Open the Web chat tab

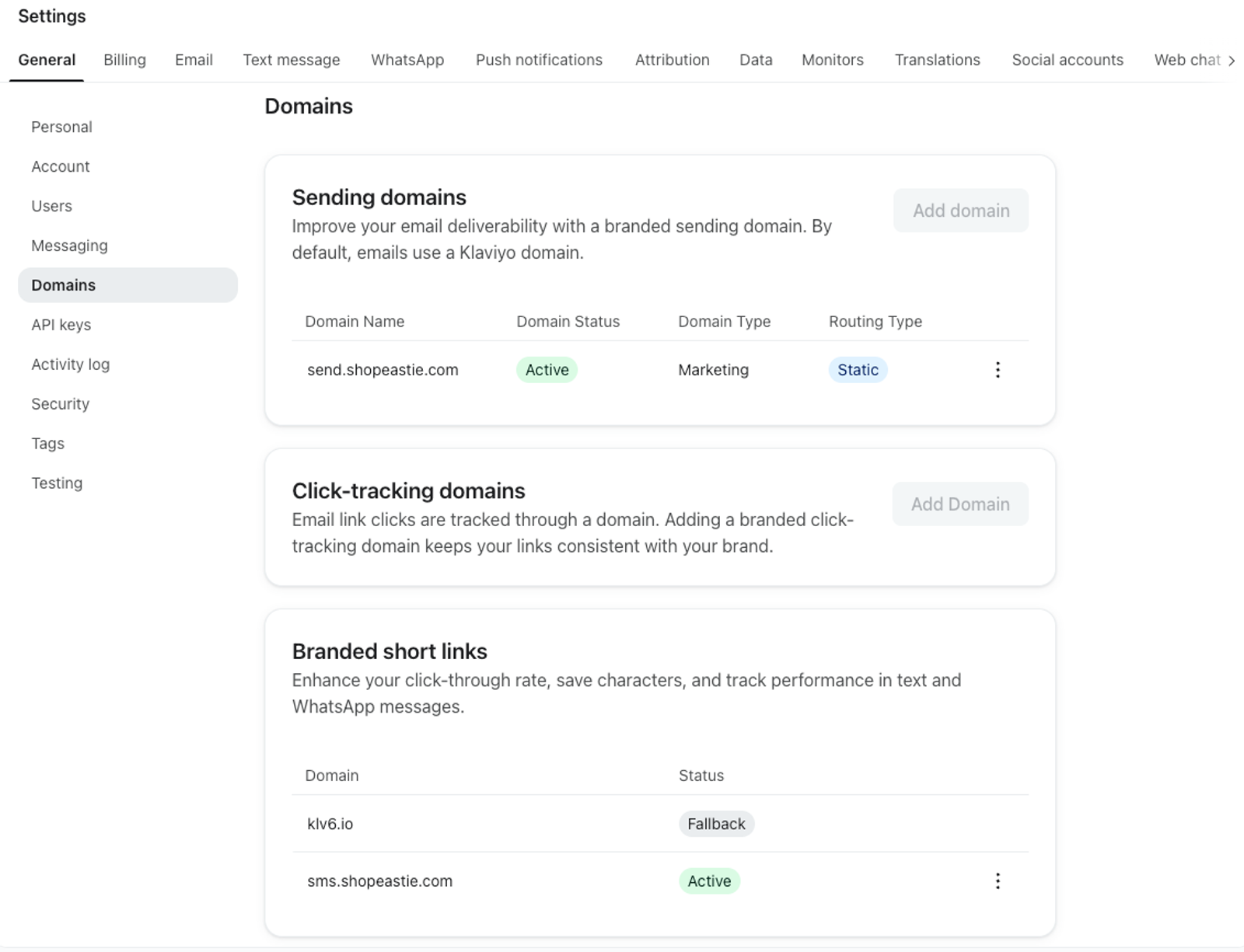click(x=1187, y=60)
